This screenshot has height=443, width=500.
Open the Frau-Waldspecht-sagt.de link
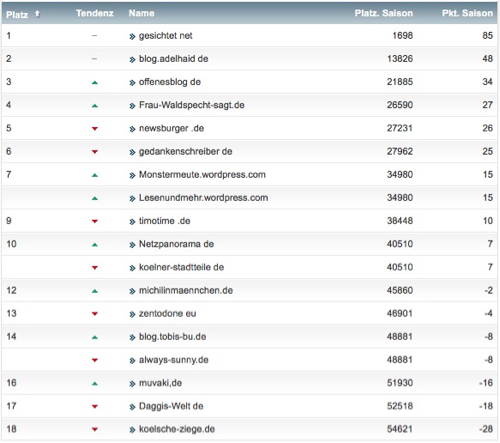192,105
